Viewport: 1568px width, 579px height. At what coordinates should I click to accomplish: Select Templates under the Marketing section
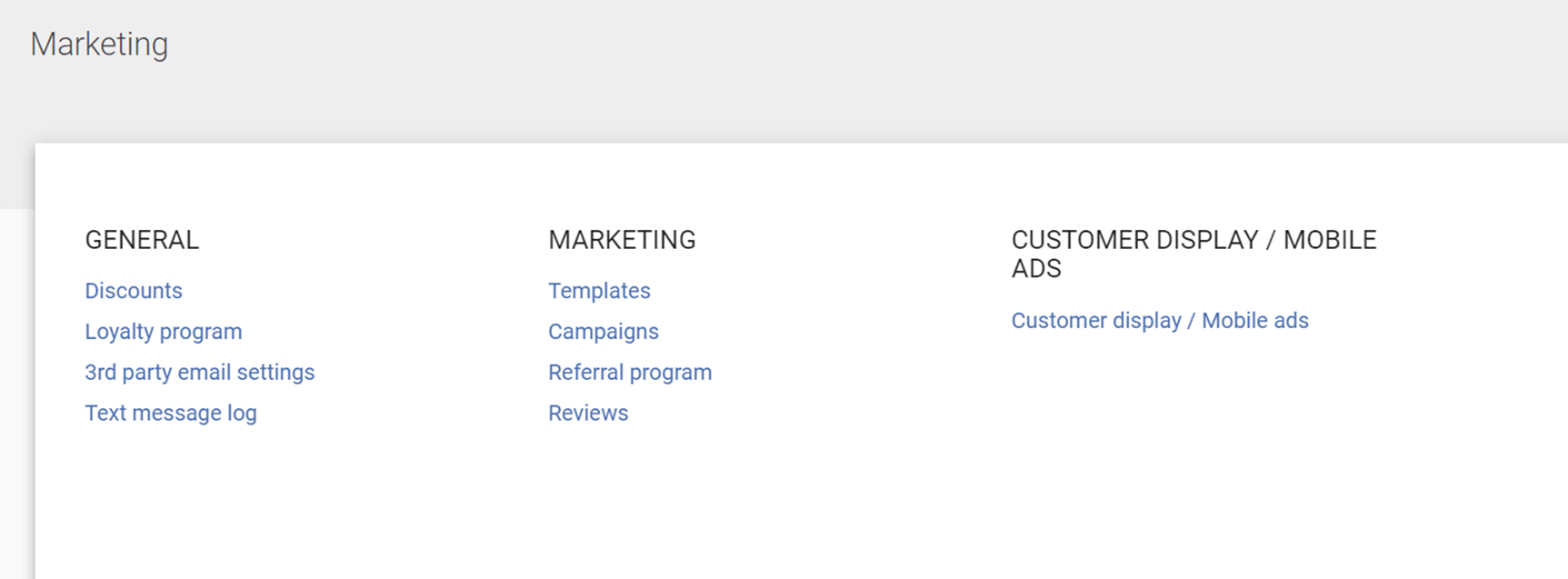tap(599, 291)
